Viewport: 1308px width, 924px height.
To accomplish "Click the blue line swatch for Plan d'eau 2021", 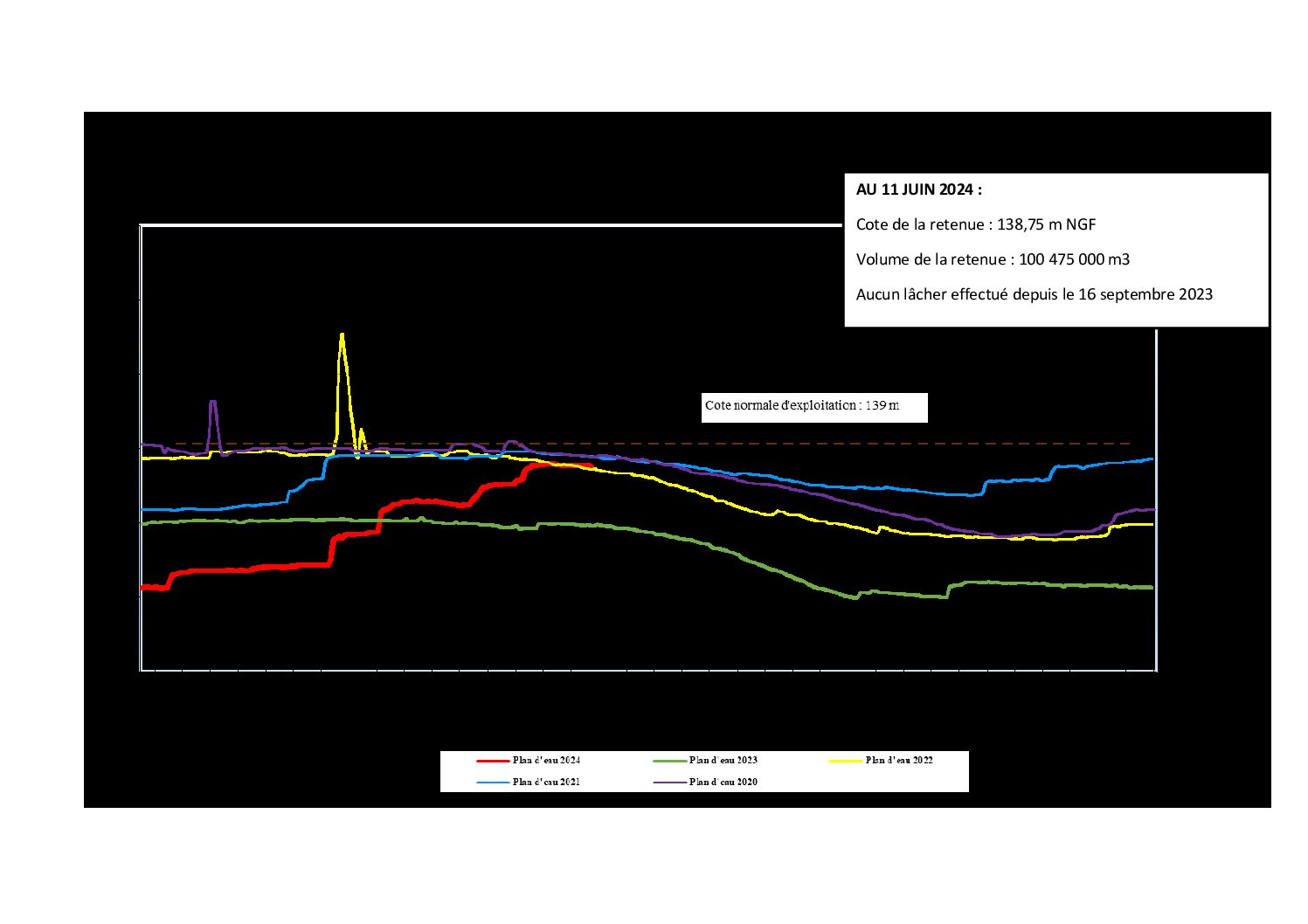I will (493, 783).
